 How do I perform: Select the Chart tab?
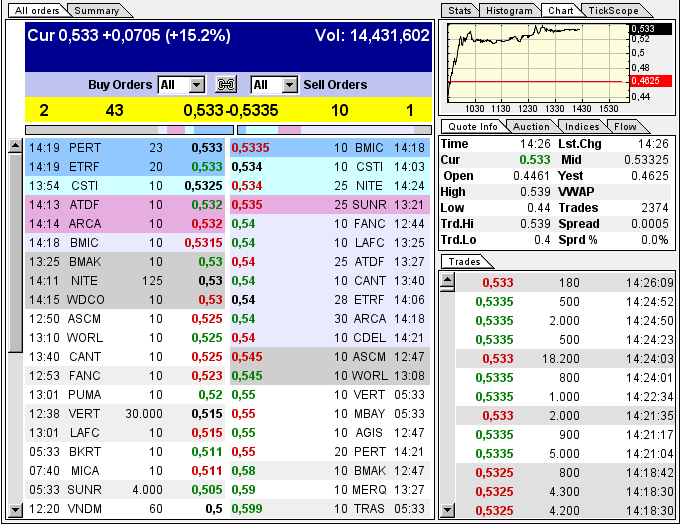(560, 11)
